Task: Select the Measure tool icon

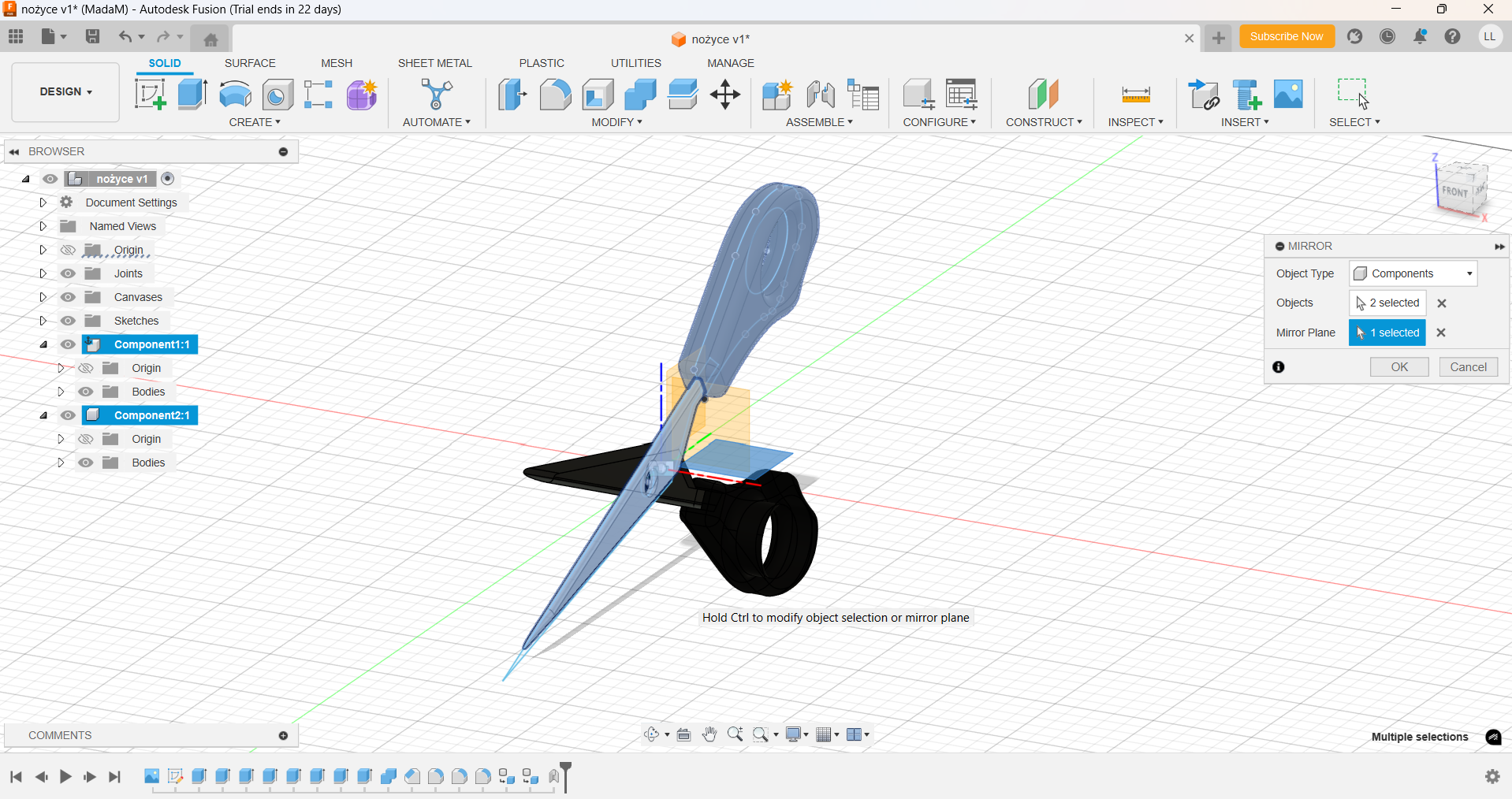Action: [1136, 95]
